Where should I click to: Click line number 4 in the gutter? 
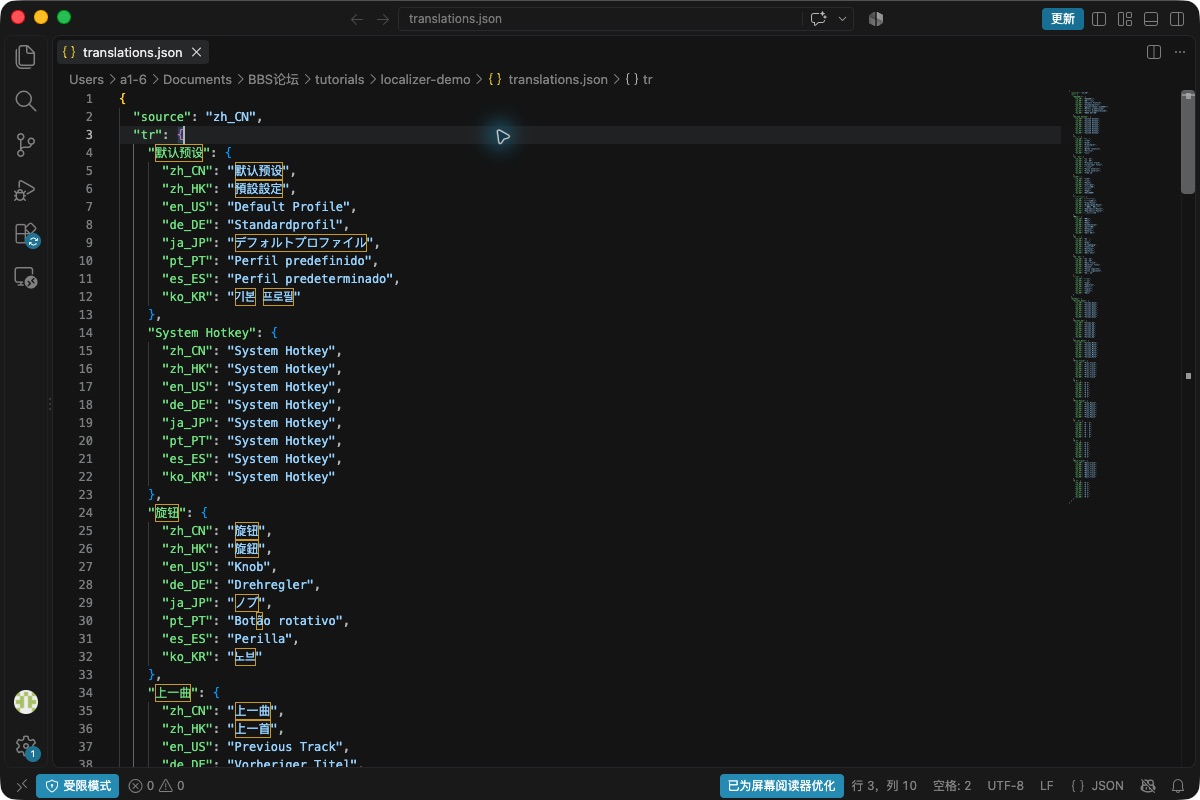[89, 153]
